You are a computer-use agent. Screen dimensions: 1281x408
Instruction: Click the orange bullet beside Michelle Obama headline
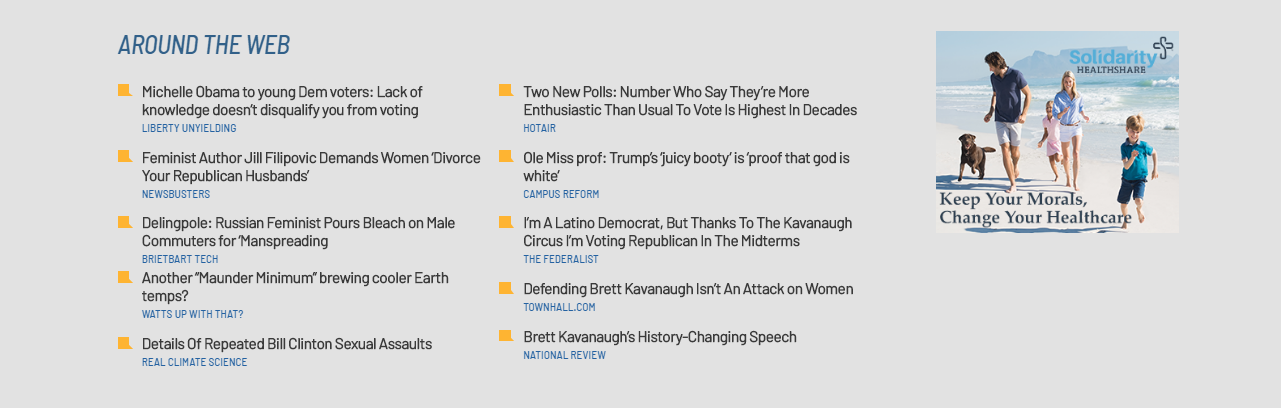(x=125, y=91)
